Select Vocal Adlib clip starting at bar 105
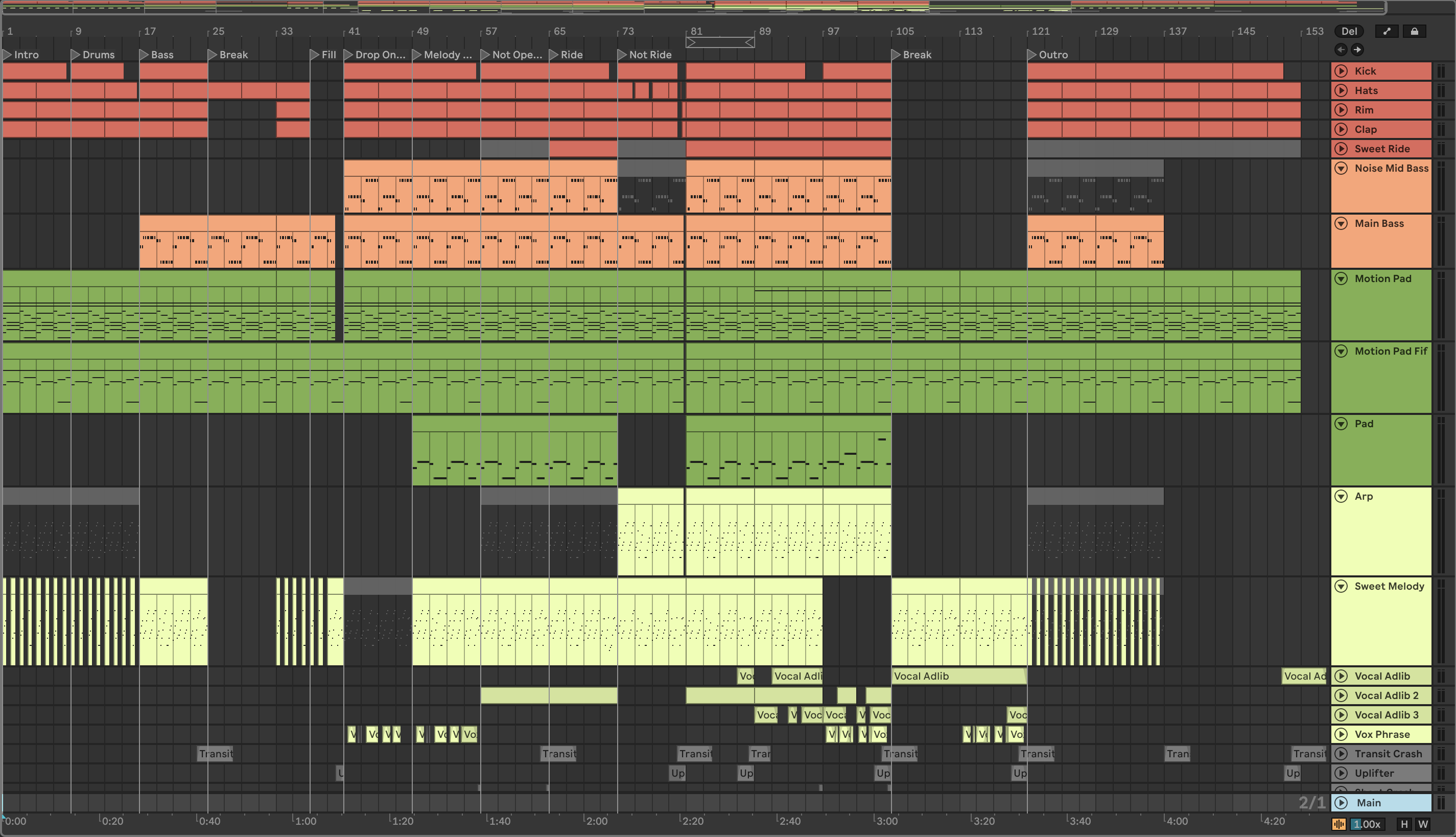 click(959, 676)
